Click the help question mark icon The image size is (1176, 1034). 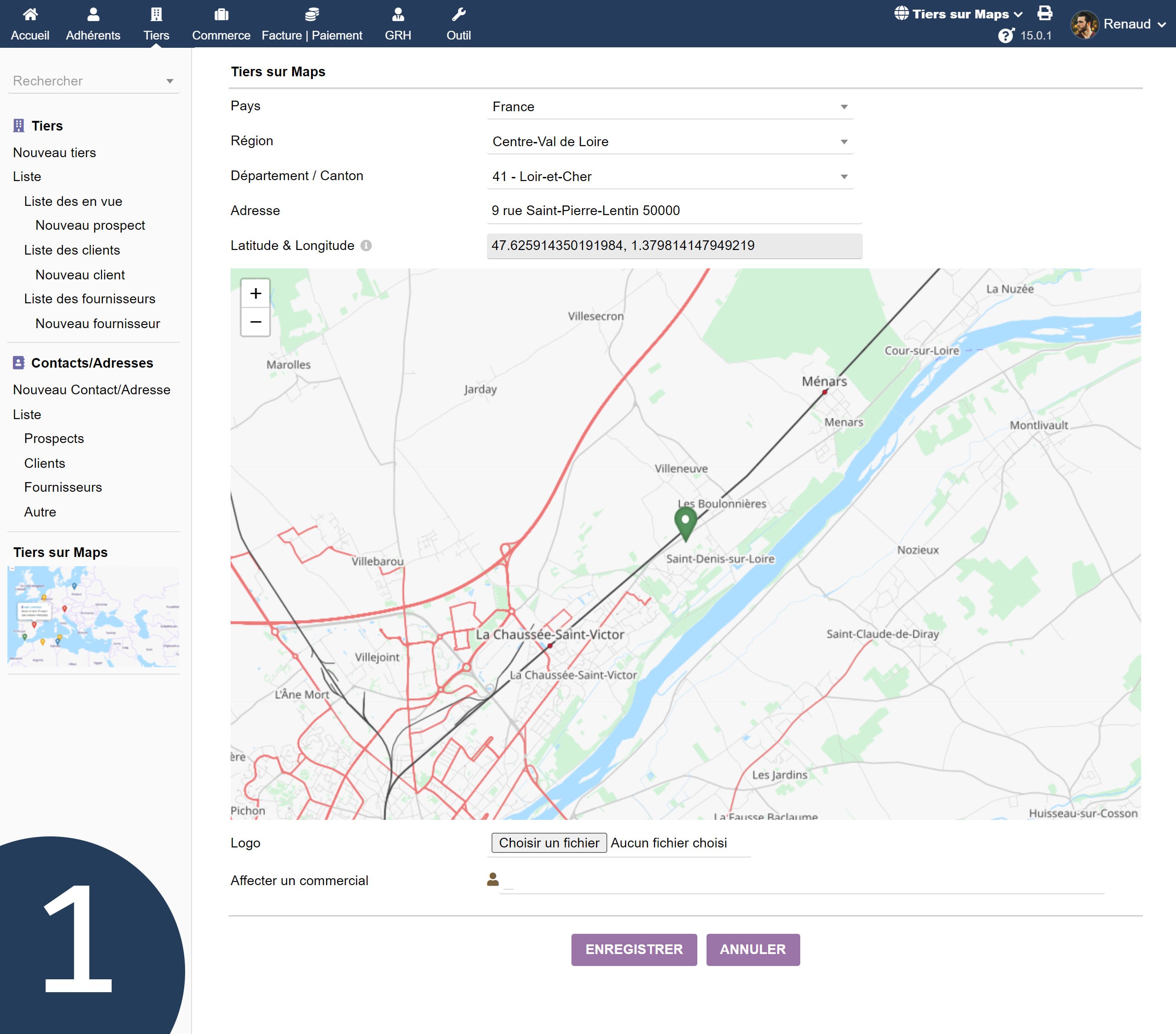(1006, 36)
